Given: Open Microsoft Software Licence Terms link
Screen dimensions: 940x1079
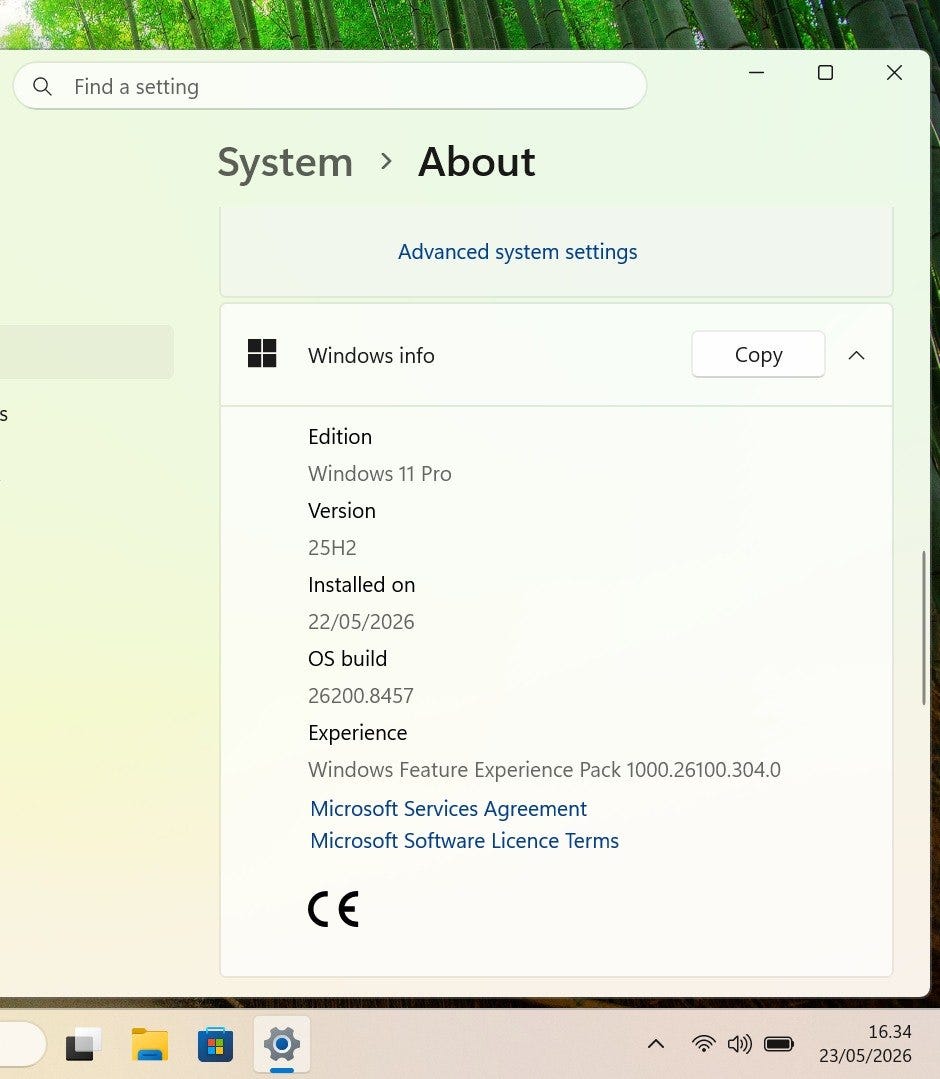Looking at the screenshot, I should [464, 841].
